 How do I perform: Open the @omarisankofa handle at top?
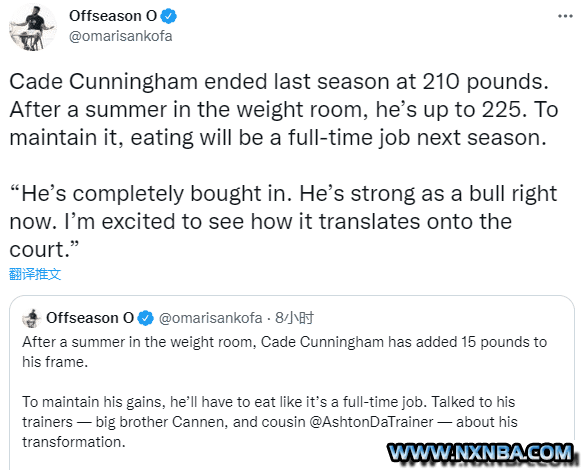coord(121,36)
